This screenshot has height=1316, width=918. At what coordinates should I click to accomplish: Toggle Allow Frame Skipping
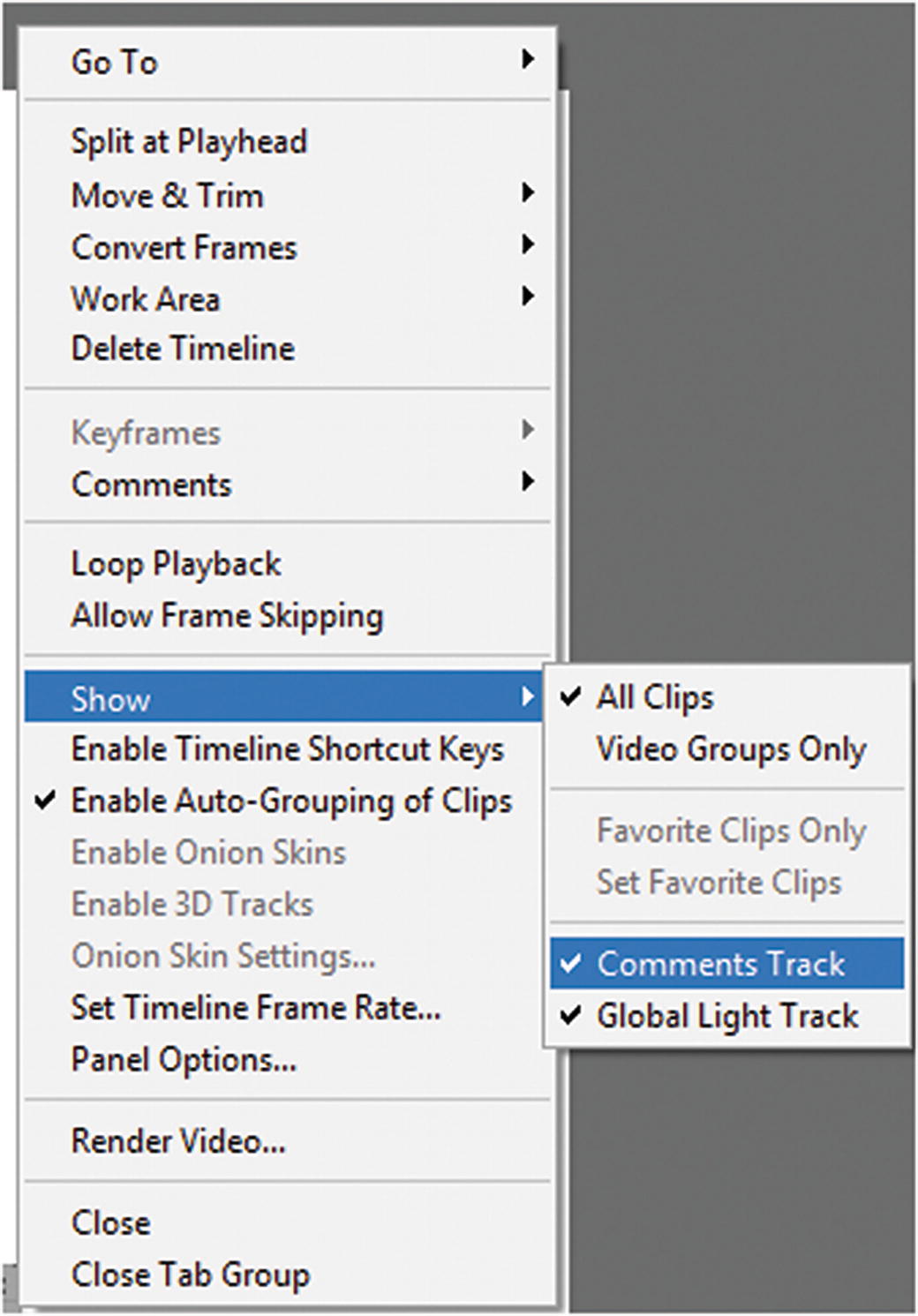tap(227, 616)
